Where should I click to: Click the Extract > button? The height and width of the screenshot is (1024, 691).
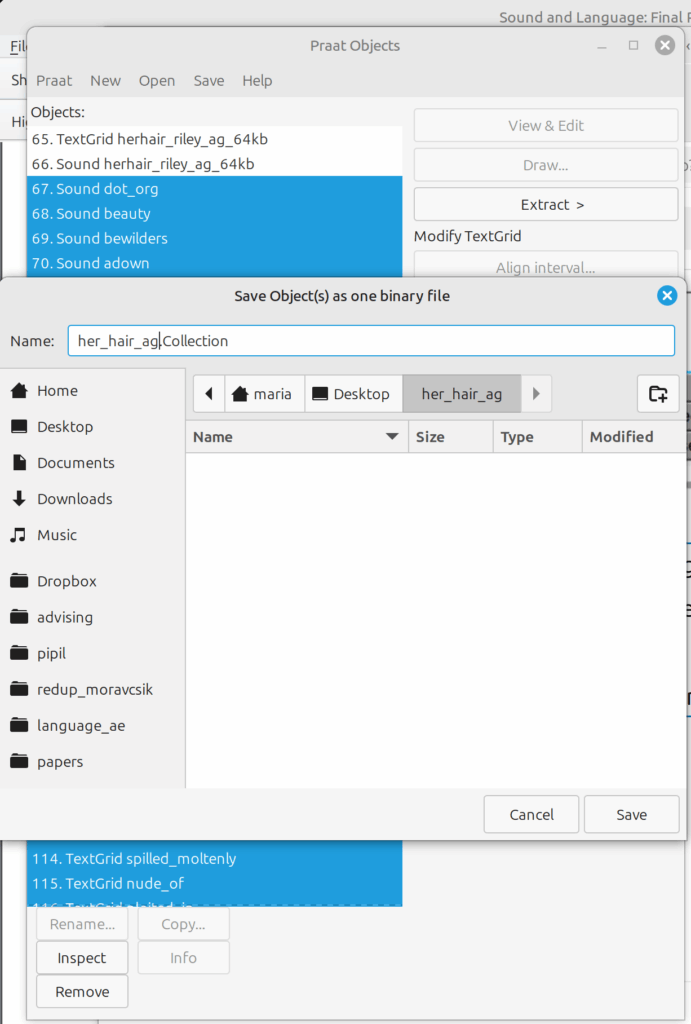[545, 205]
